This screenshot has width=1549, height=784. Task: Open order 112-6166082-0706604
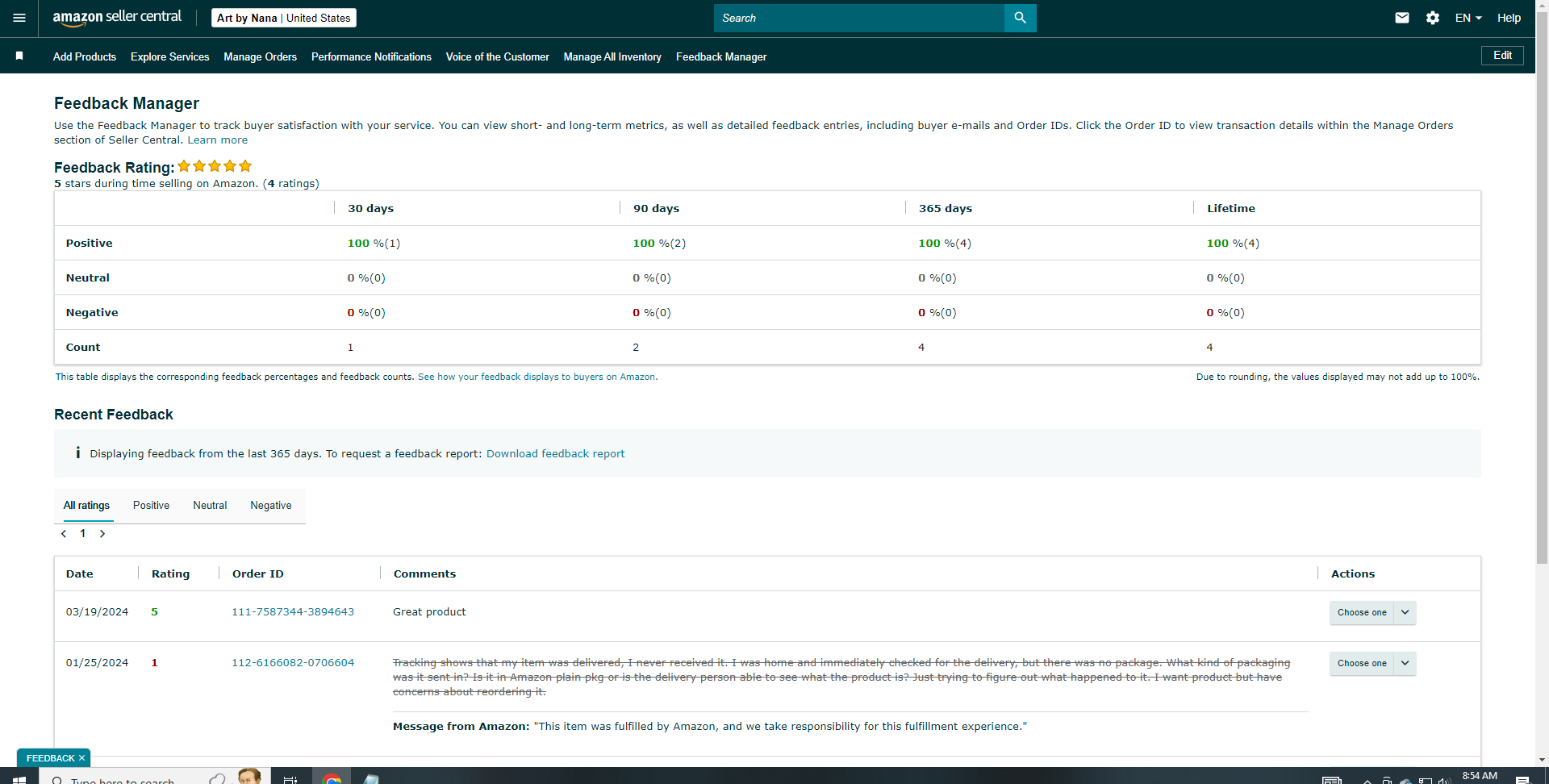293,663
